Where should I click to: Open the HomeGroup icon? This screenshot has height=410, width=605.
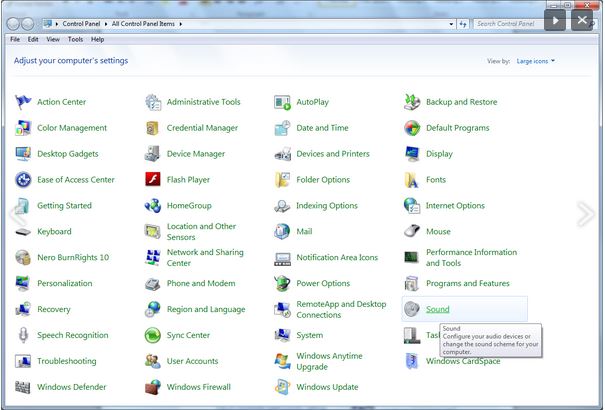[153, 206]
